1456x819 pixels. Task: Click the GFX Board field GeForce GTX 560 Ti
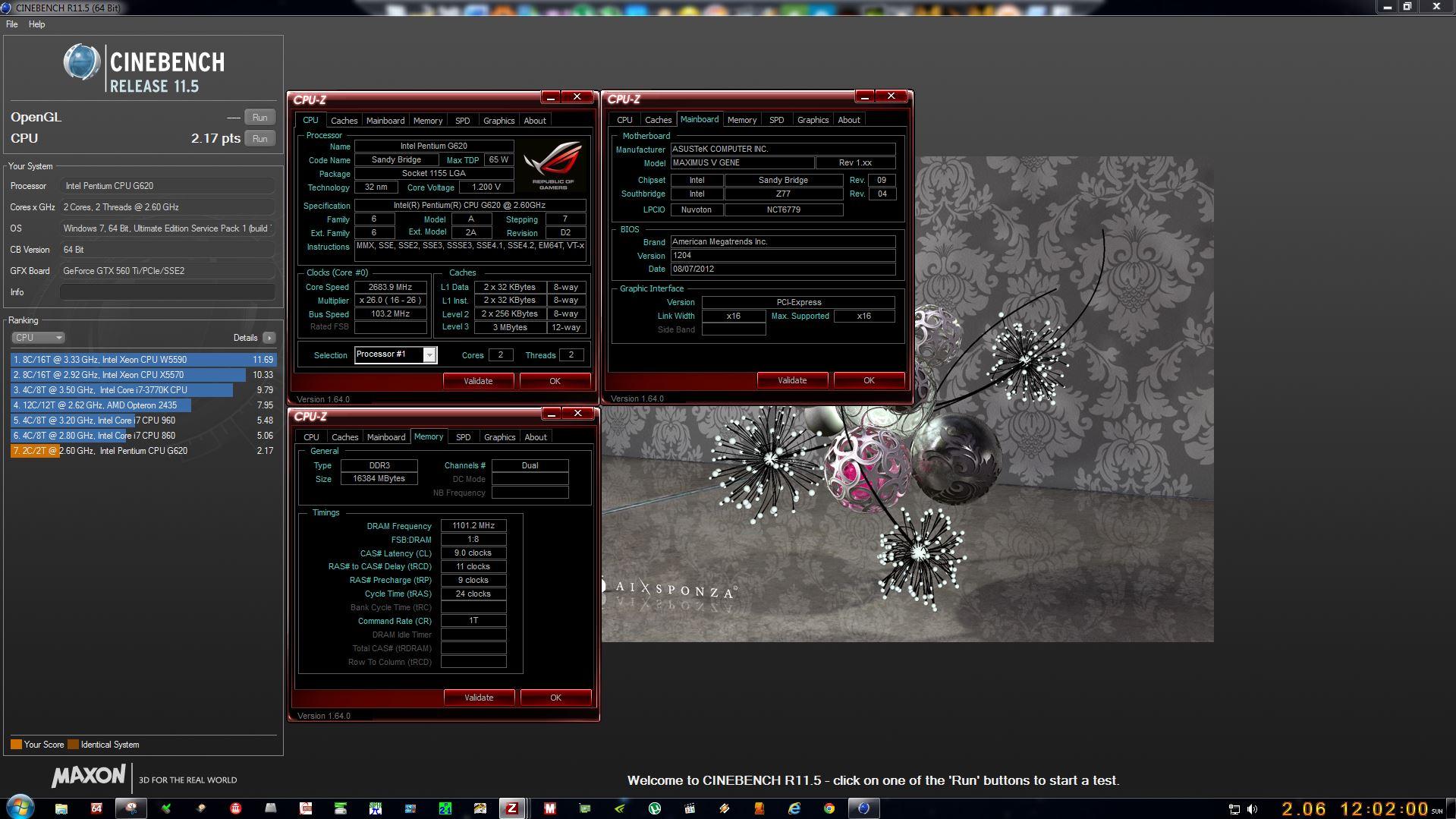tap(167, 271)
